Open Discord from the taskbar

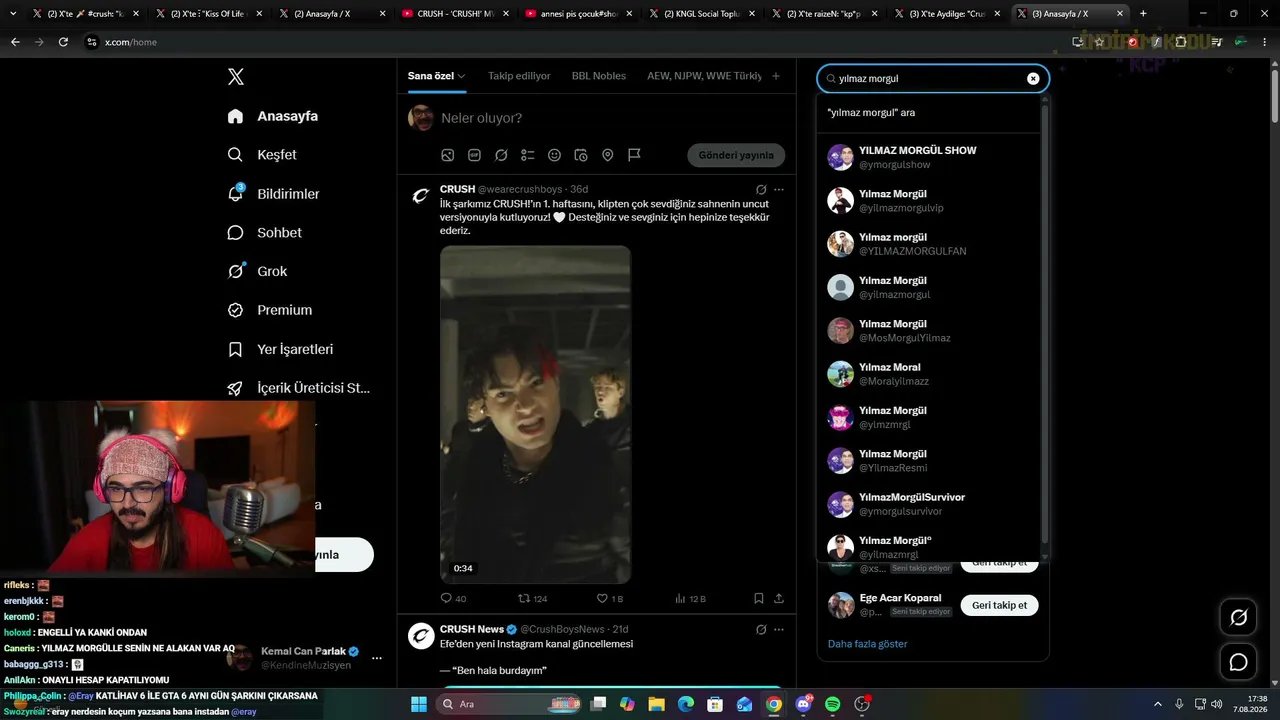(803, 704)
